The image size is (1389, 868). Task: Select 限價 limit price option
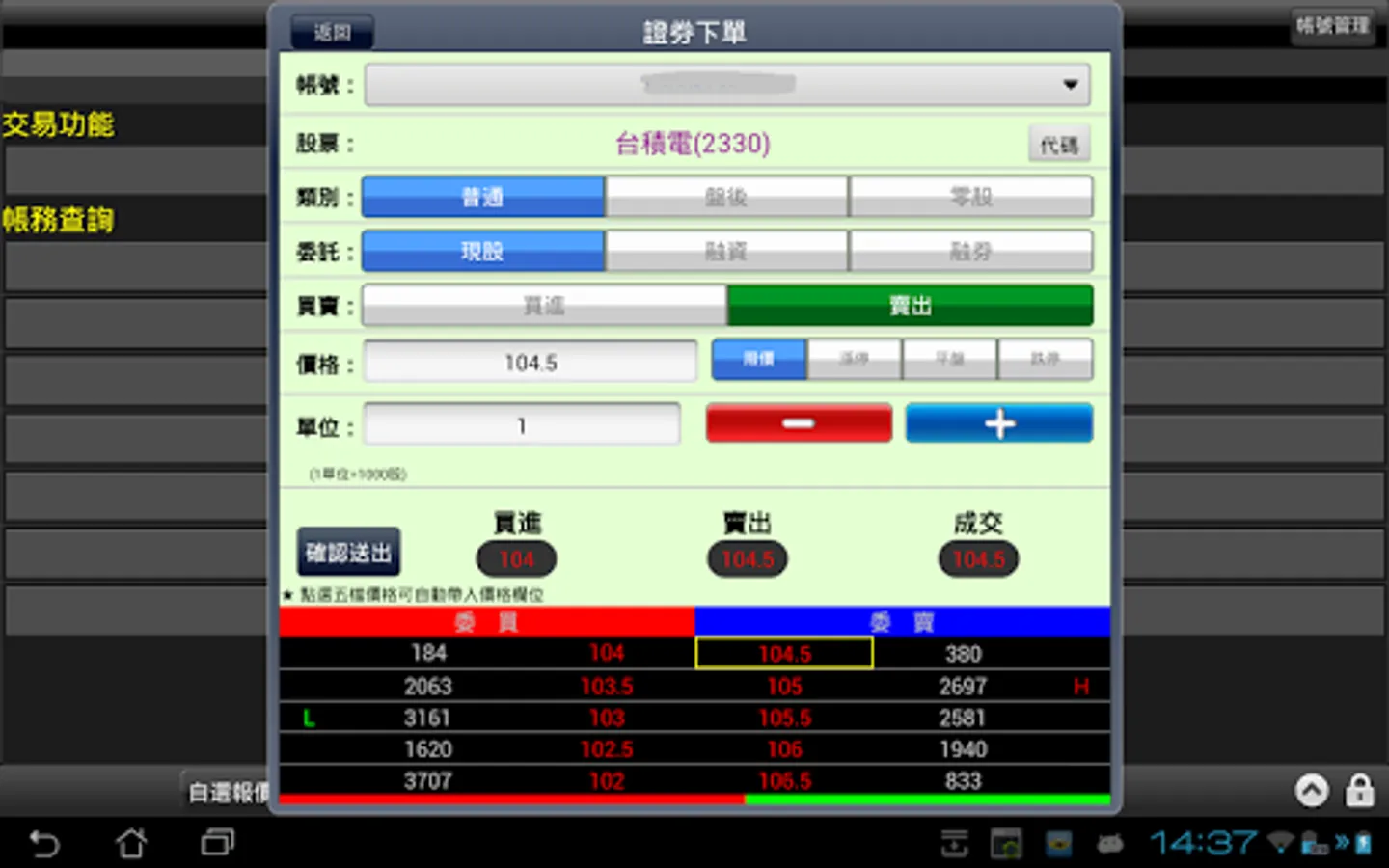coord(758,359)
